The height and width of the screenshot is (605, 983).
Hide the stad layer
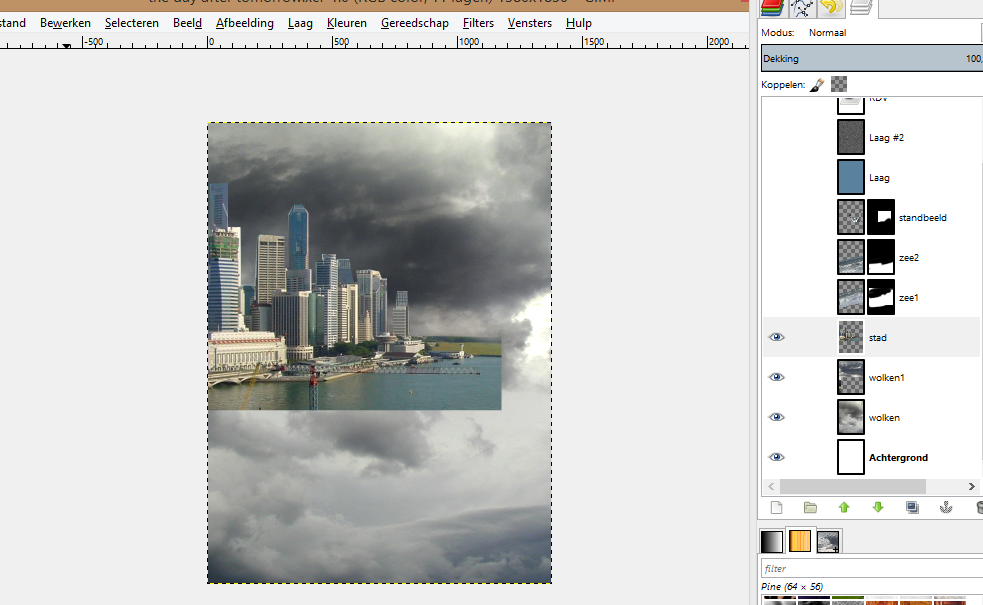pyautogui.click(x=776, y=338)
